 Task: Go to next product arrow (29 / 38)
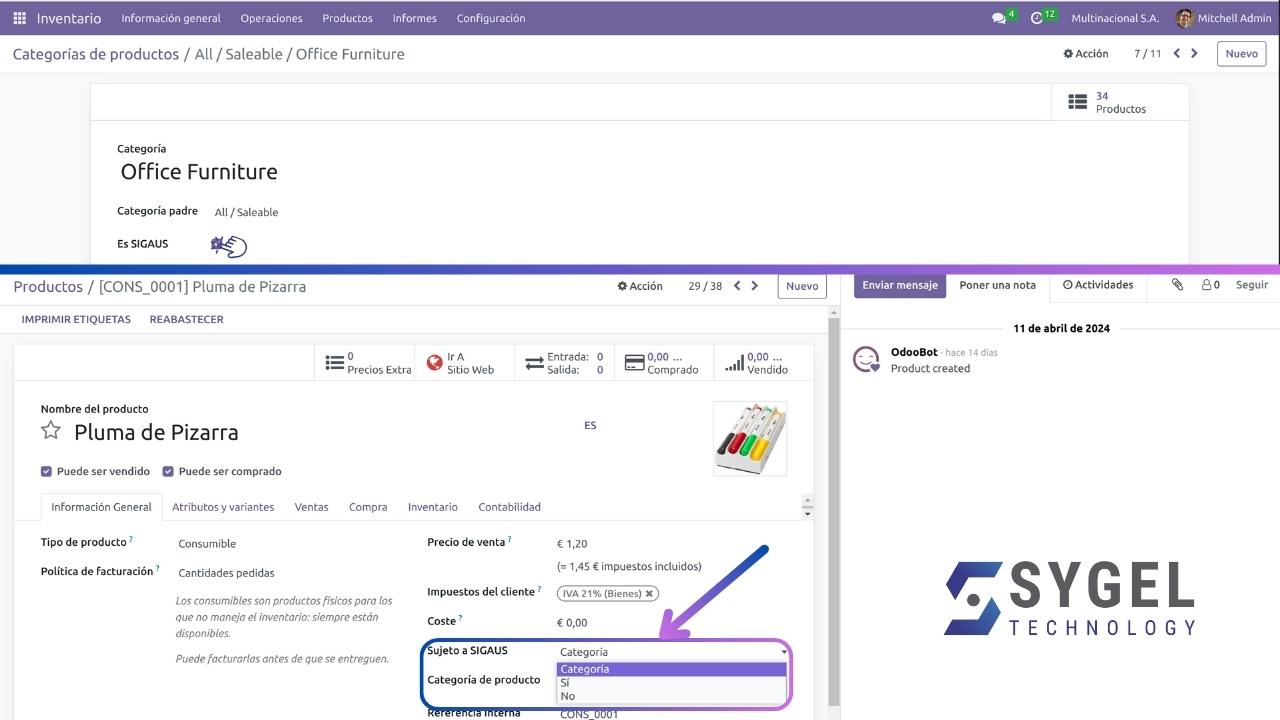(755, 286)
